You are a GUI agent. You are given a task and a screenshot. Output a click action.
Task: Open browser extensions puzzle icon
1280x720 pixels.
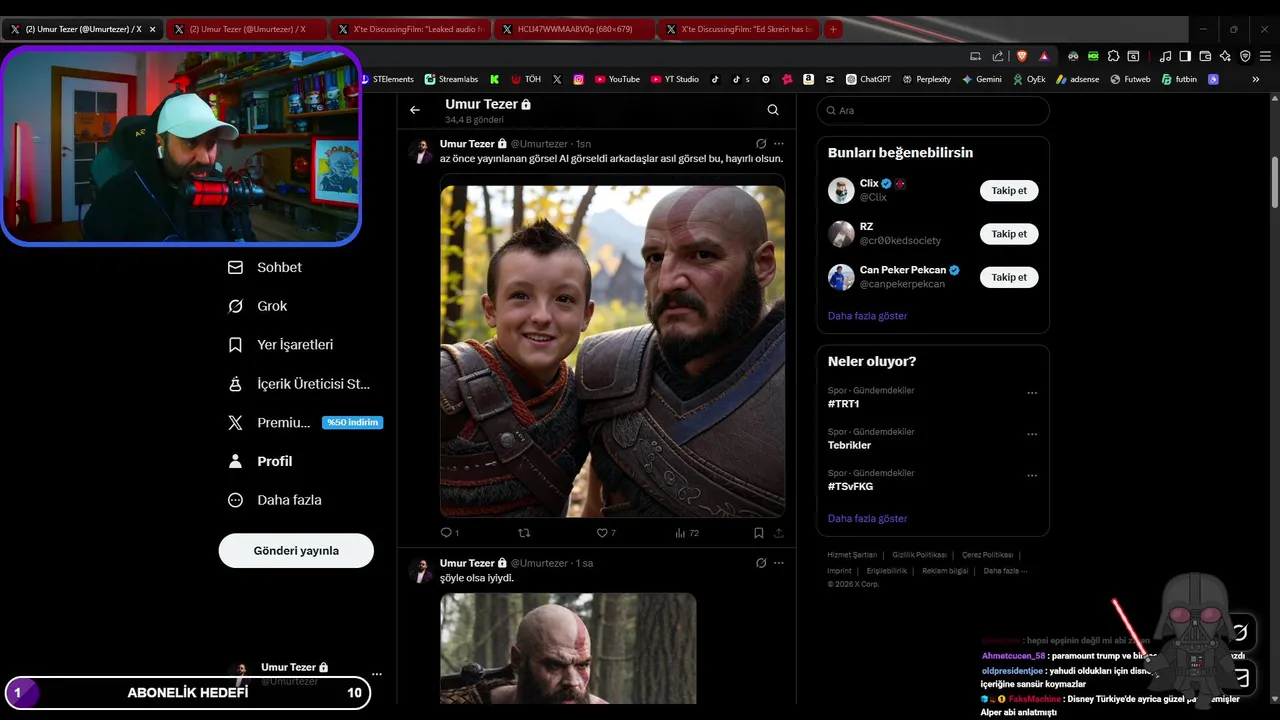(1113, 56)
